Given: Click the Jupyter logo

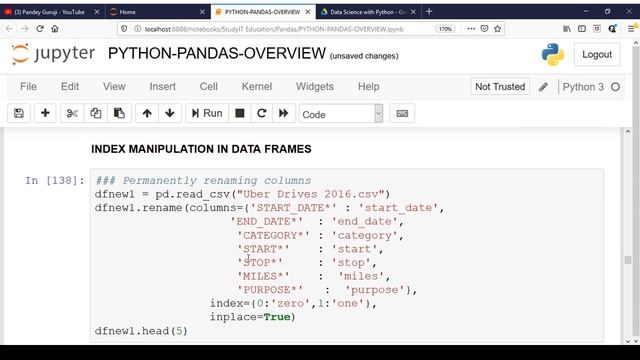Looking at the screenshot, I should pos(53,54).
